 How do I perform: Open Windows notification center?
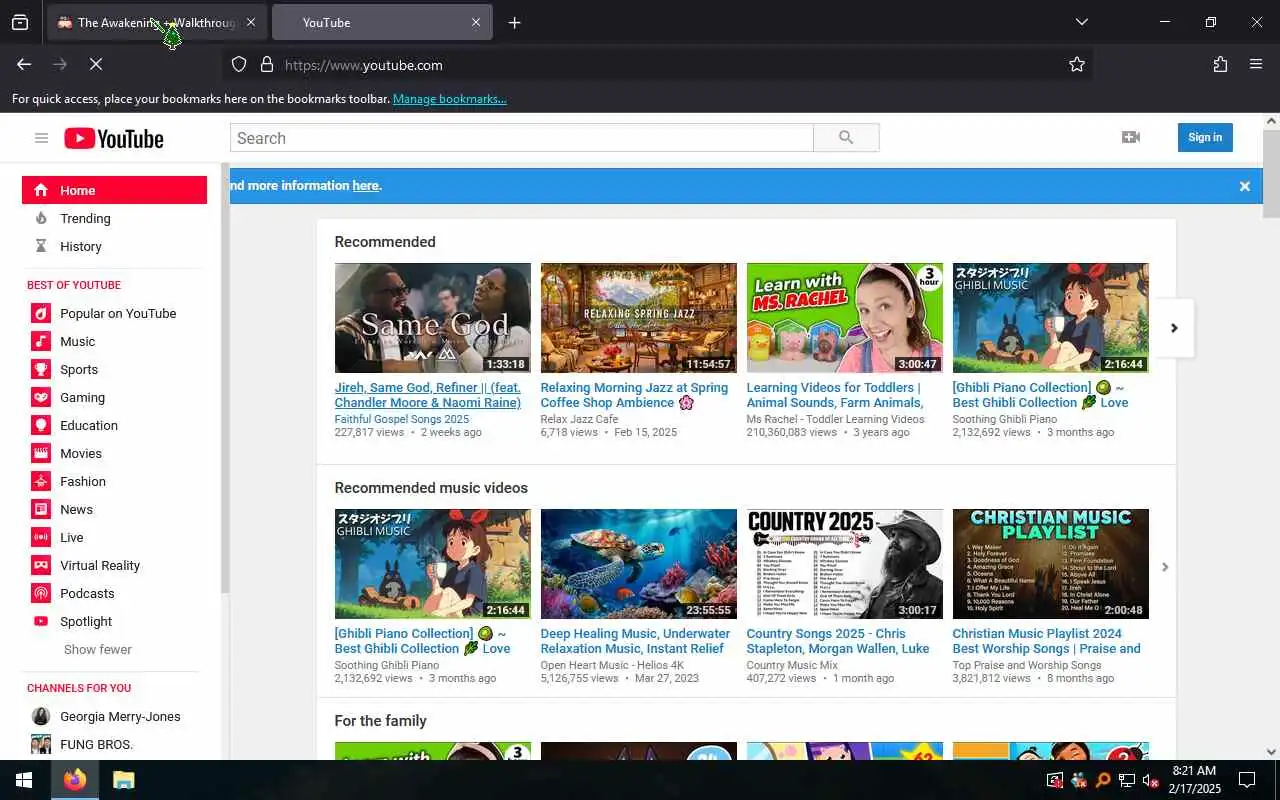1247,780
